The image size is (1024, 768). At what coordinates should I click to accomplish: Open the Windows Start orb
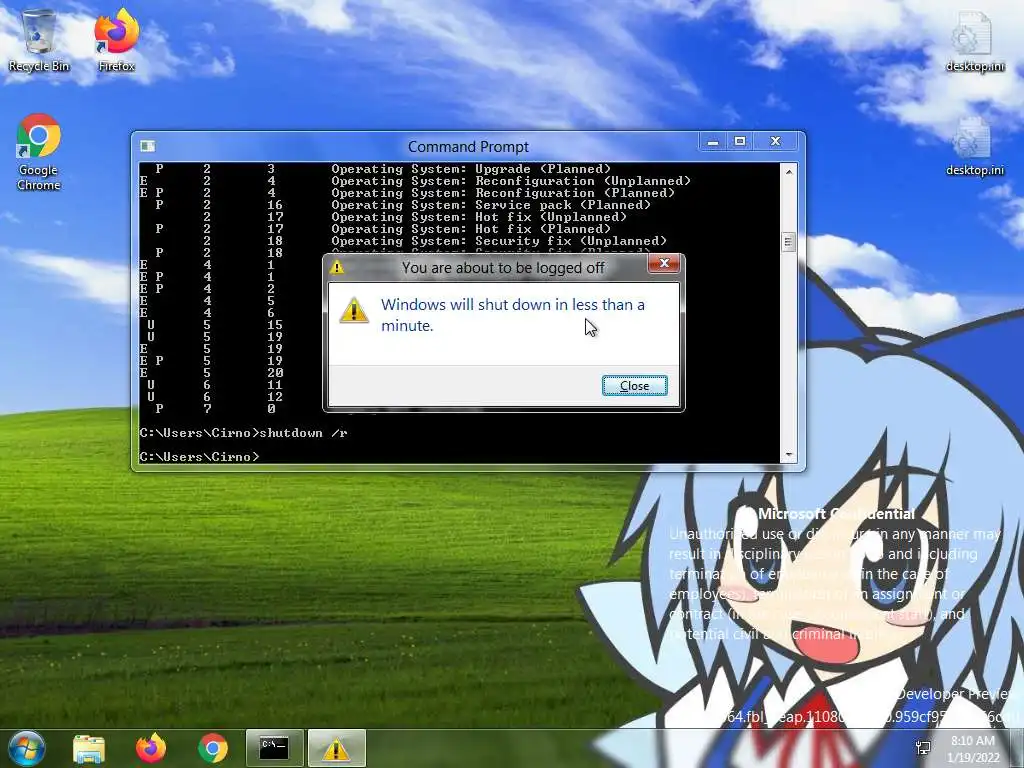coord(25,748)
